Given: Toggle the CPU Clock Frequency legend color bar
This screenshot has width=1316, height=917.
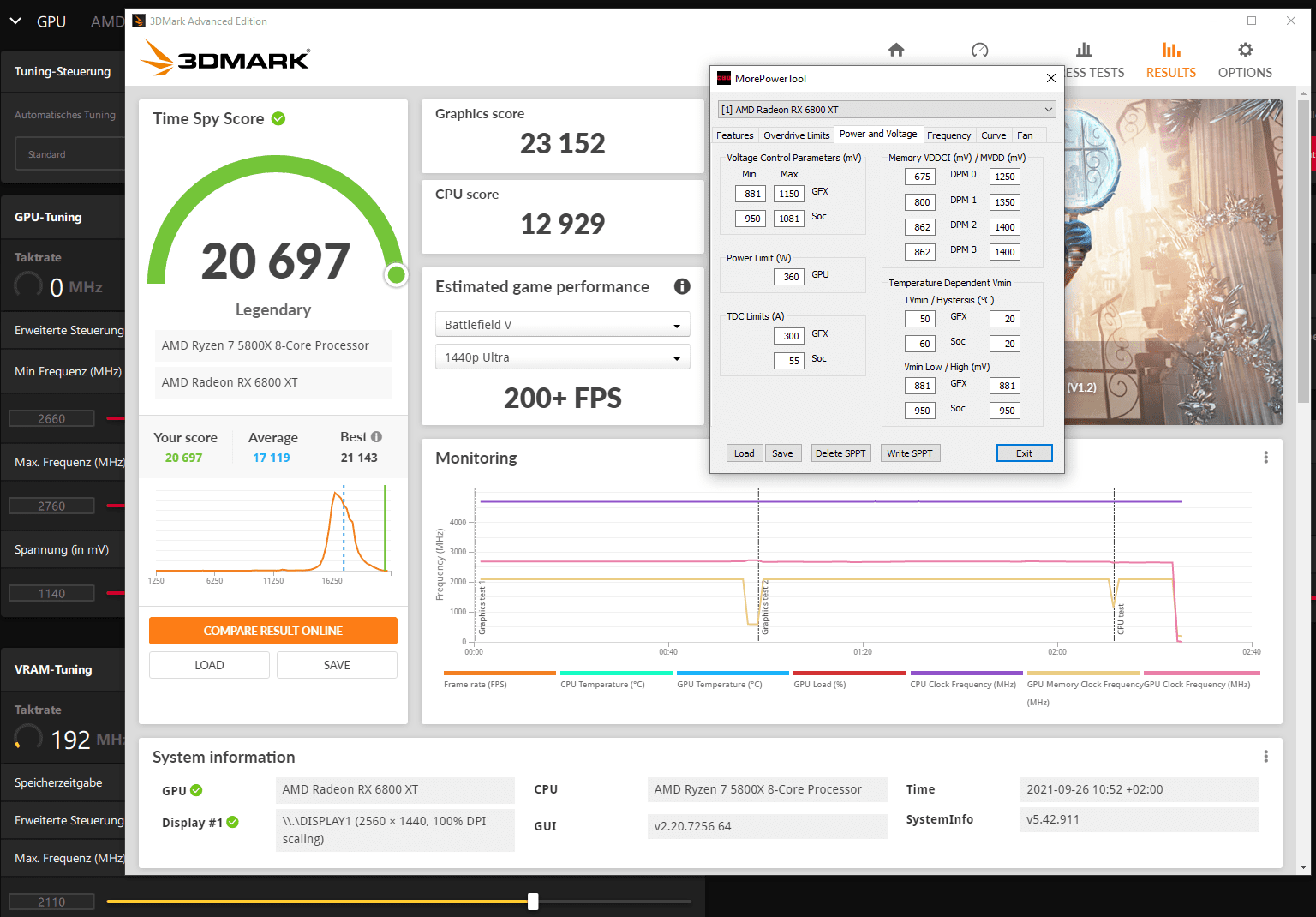Looking at the screenshot, I should (966, 674).
